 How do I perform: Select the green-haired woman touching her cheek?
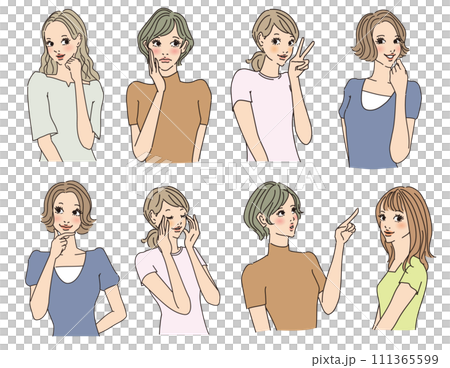click(169, 85)
